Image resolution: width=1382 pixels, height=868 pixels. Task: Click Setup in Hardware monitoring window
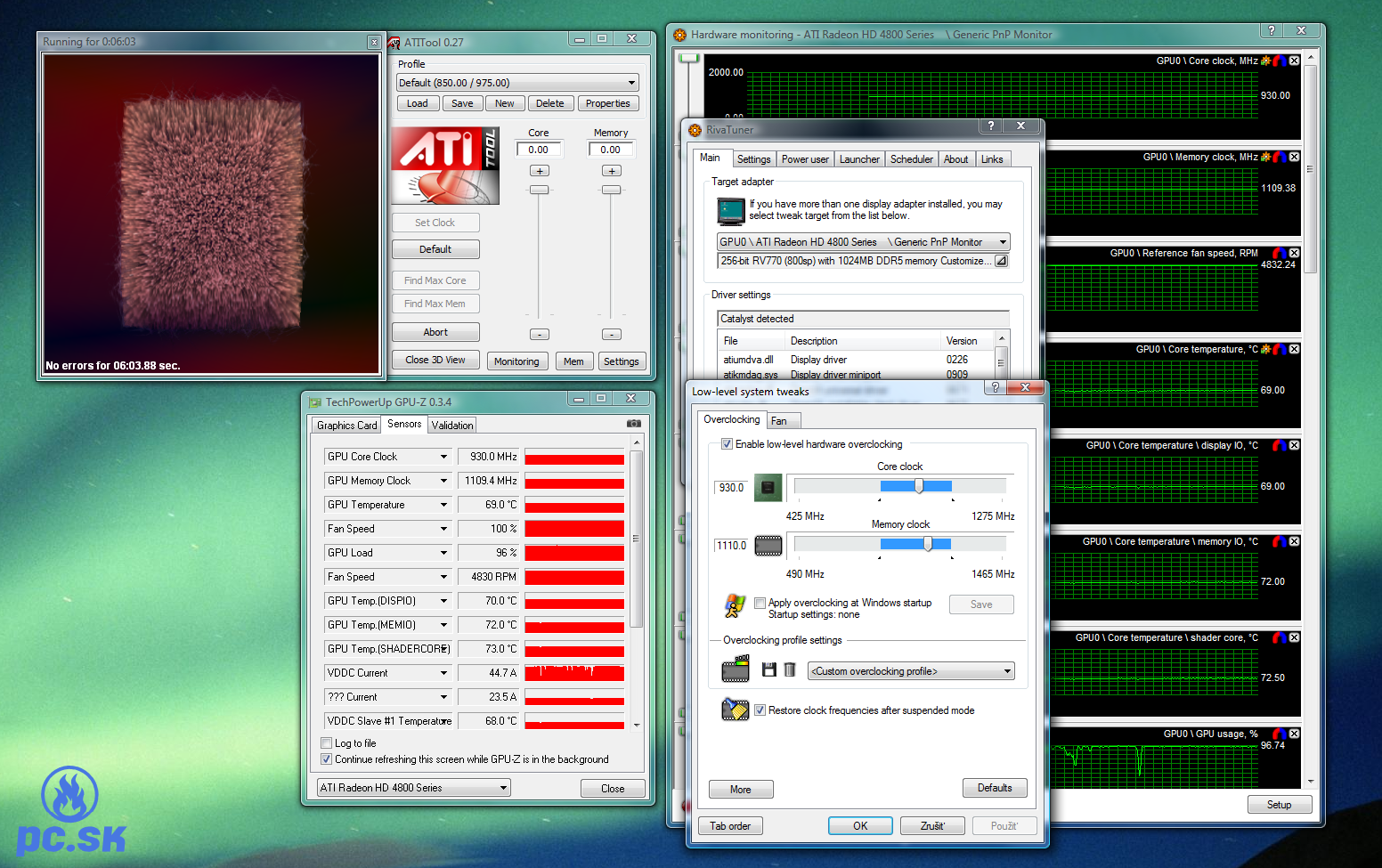click(x=1280, y=805)
